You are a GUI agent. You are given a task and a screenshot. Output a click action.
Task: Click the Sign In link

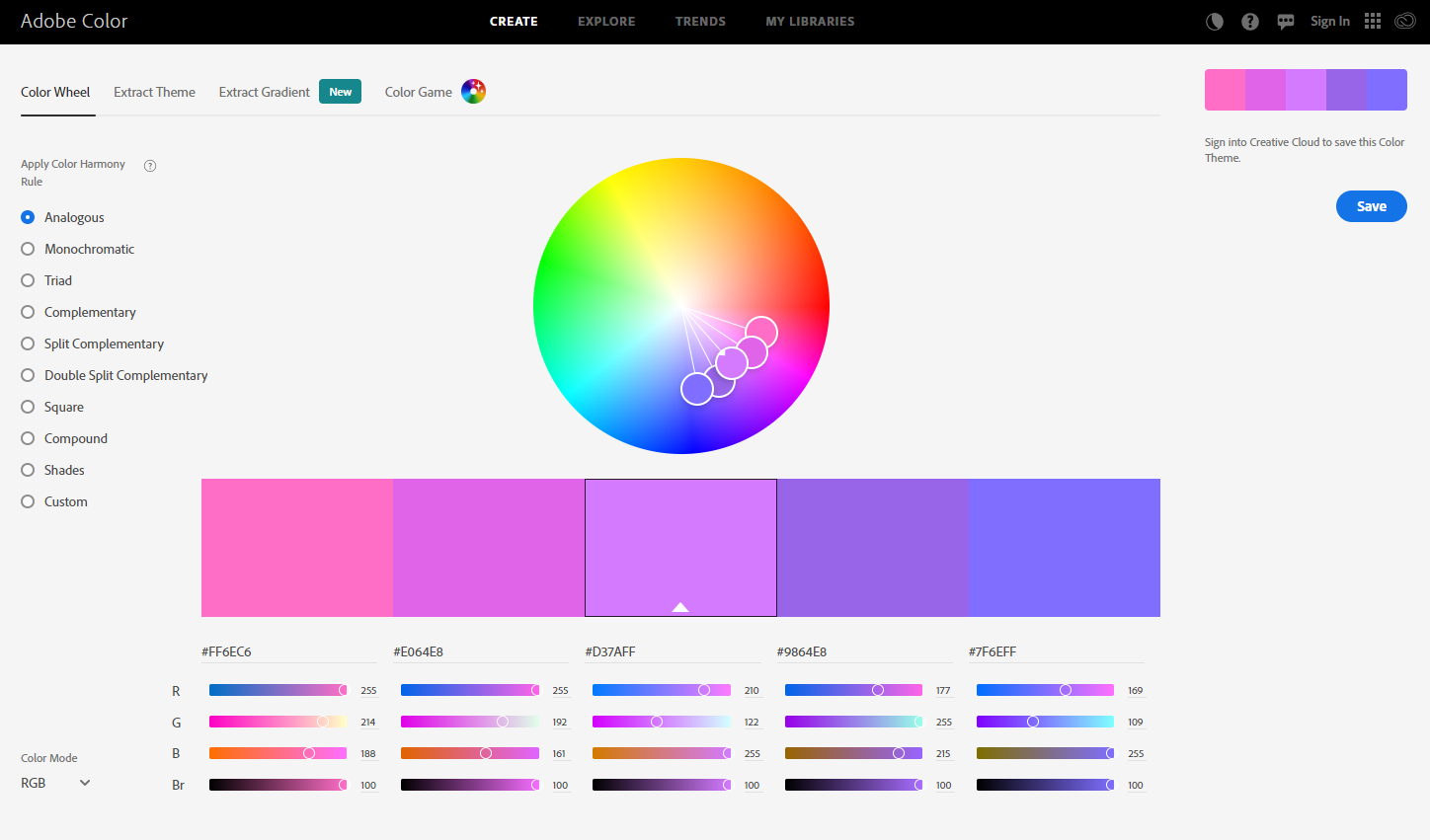[1330, 21]
